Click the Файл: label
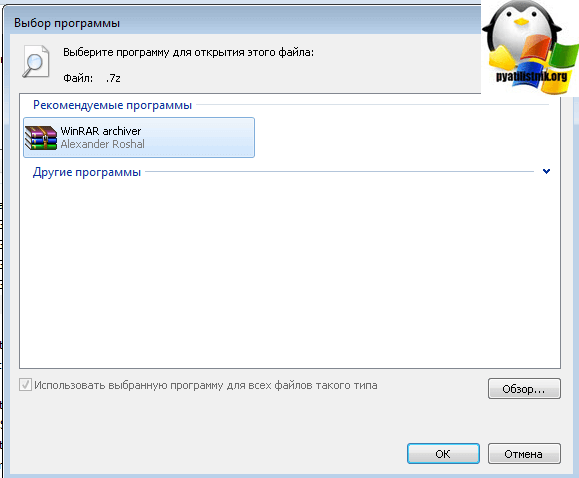Screen dimensions: 579x478 pos(78,78)
